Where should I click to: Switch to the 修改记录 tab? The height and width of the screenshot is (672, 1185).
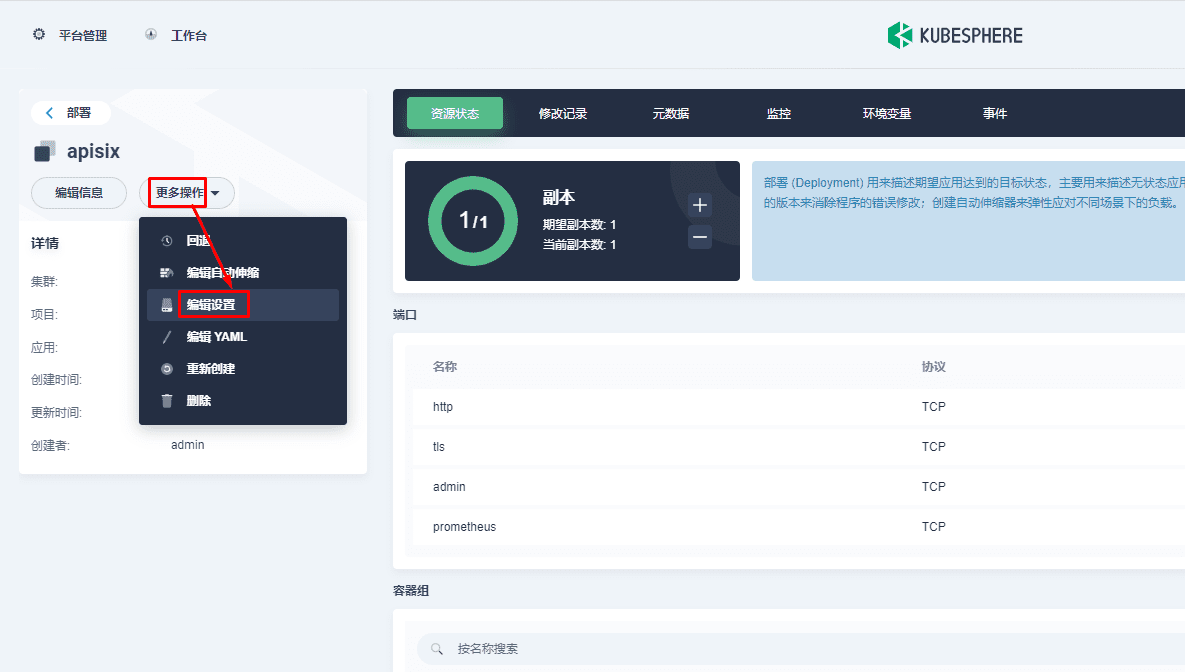(563, 113)
